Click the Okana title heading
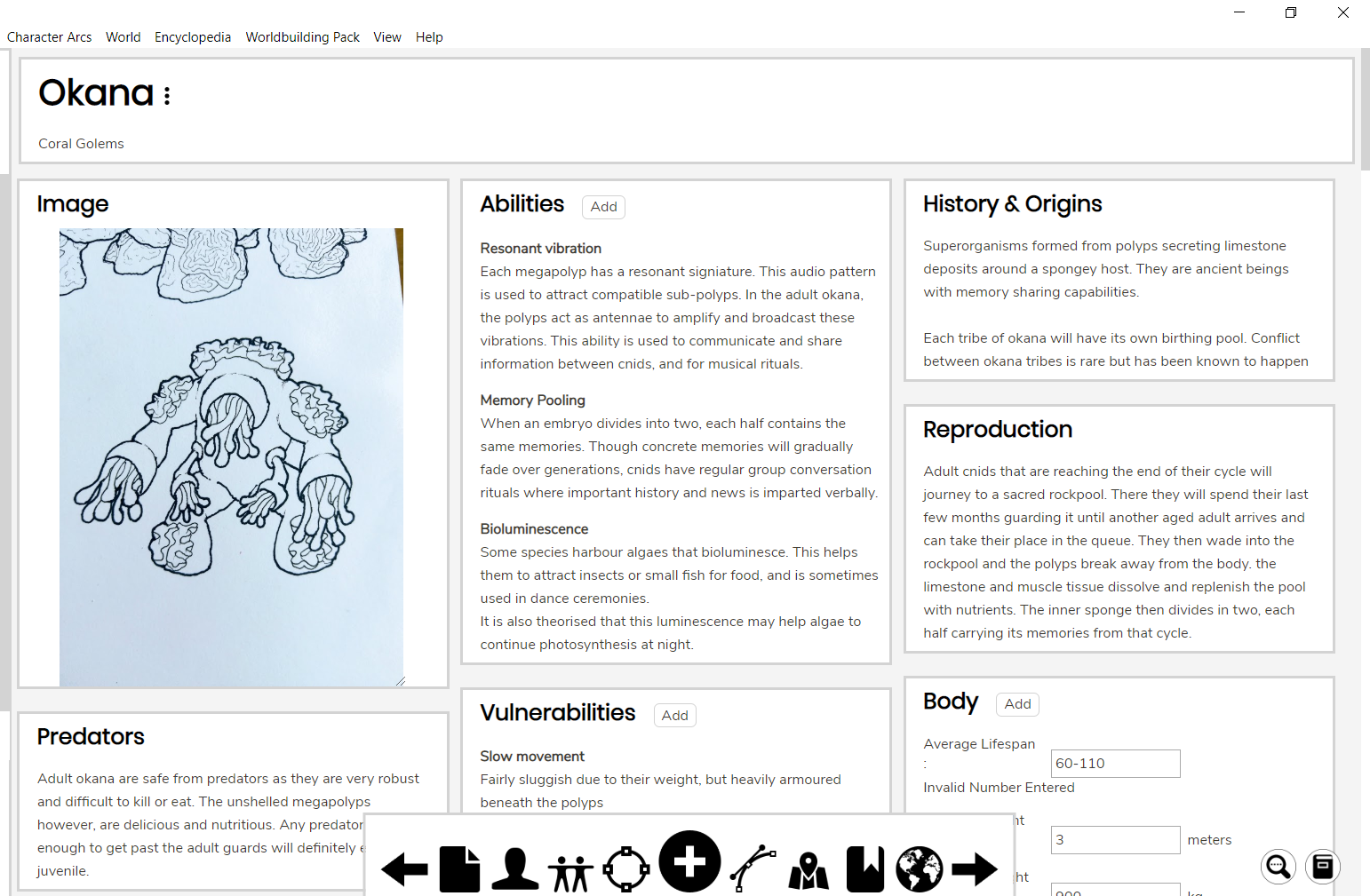1370x896 pixels. [x=97, y=93]
